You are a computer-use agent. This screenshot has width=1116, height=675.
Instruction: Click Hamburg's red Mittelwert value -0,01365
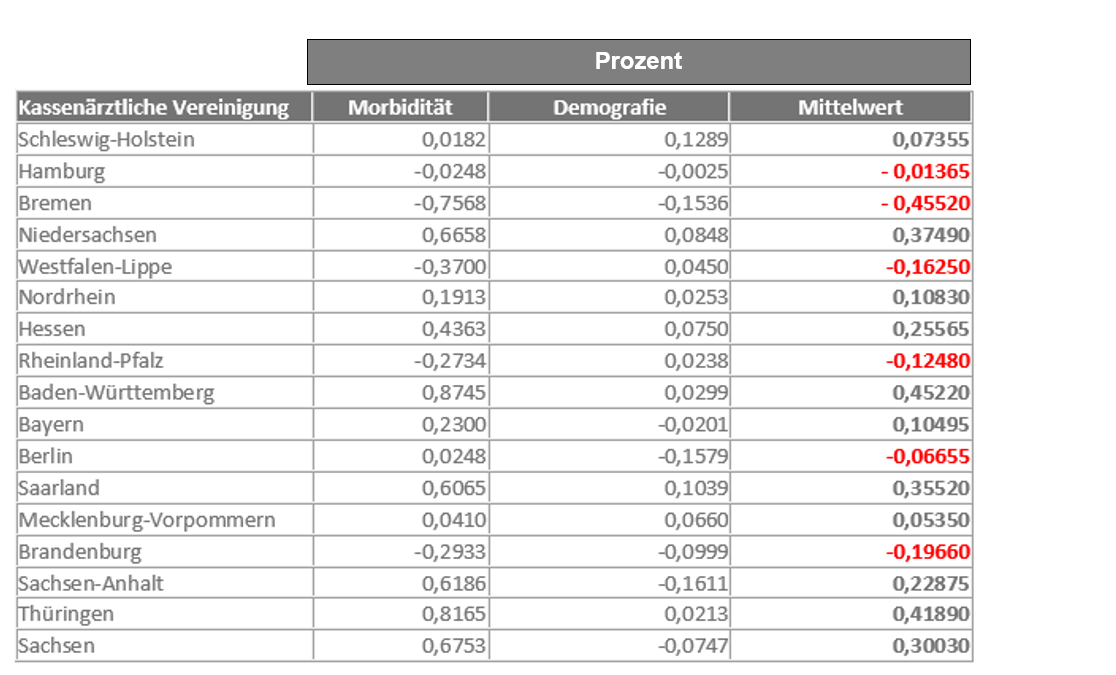(x=925, y=172)
